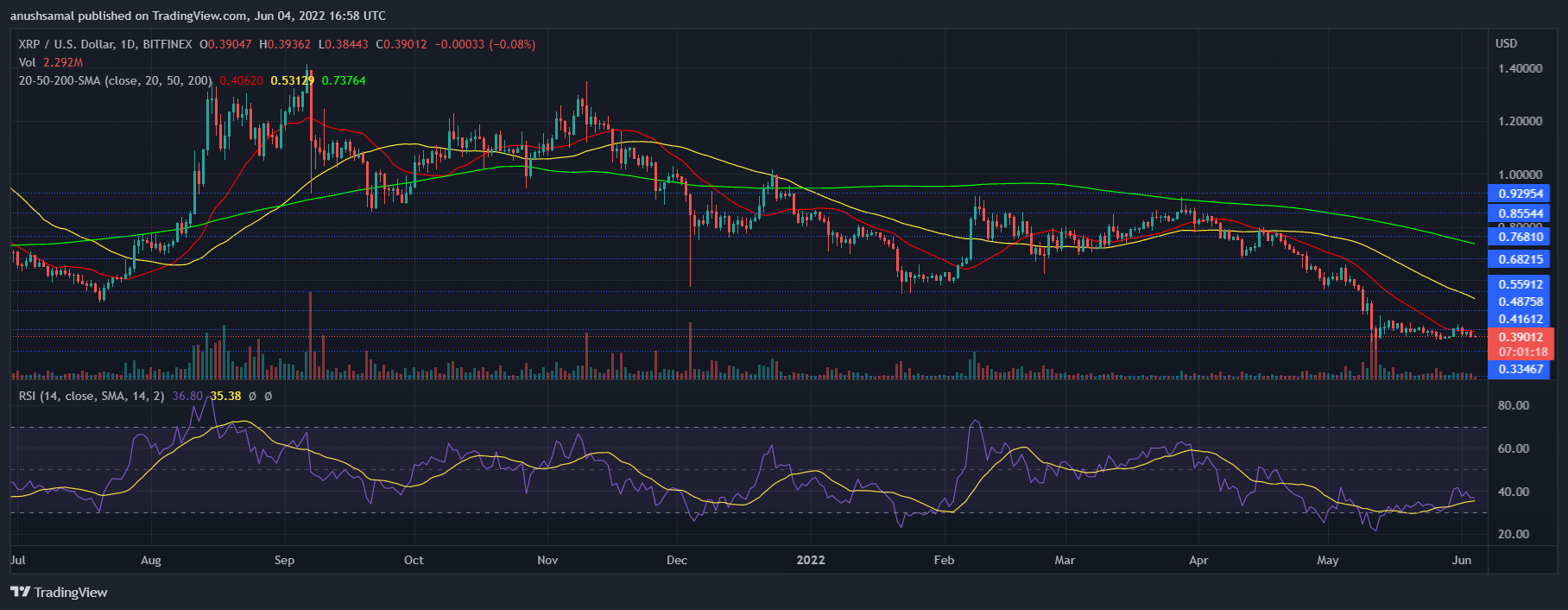Select the 0.55912 price level label

tap(1521, 284)
